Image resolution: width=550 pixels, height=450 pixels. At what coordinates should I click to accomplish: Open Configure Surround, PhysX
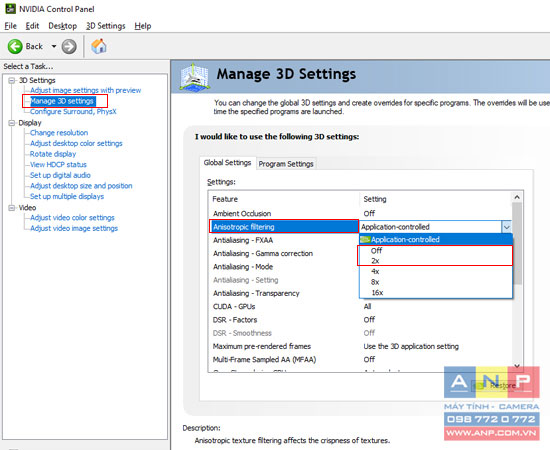pyautogui.click(x=73, y=112)
